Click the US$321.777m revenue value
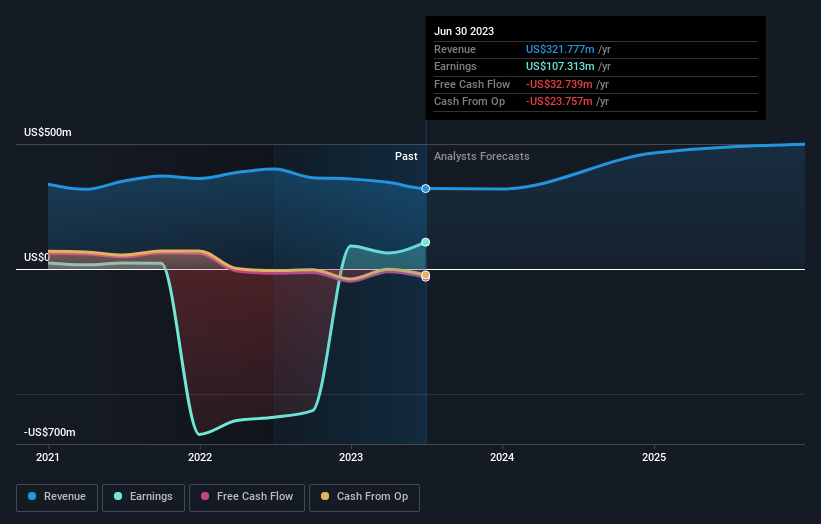Image resolution: width=821 pixels, height=524 pixels. click(x=560, y=49)
